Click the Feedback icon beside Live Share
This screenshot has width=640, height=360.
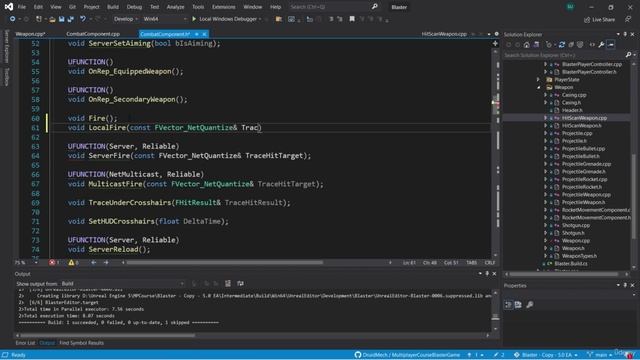pyautogui.click(x=628, y=19)
